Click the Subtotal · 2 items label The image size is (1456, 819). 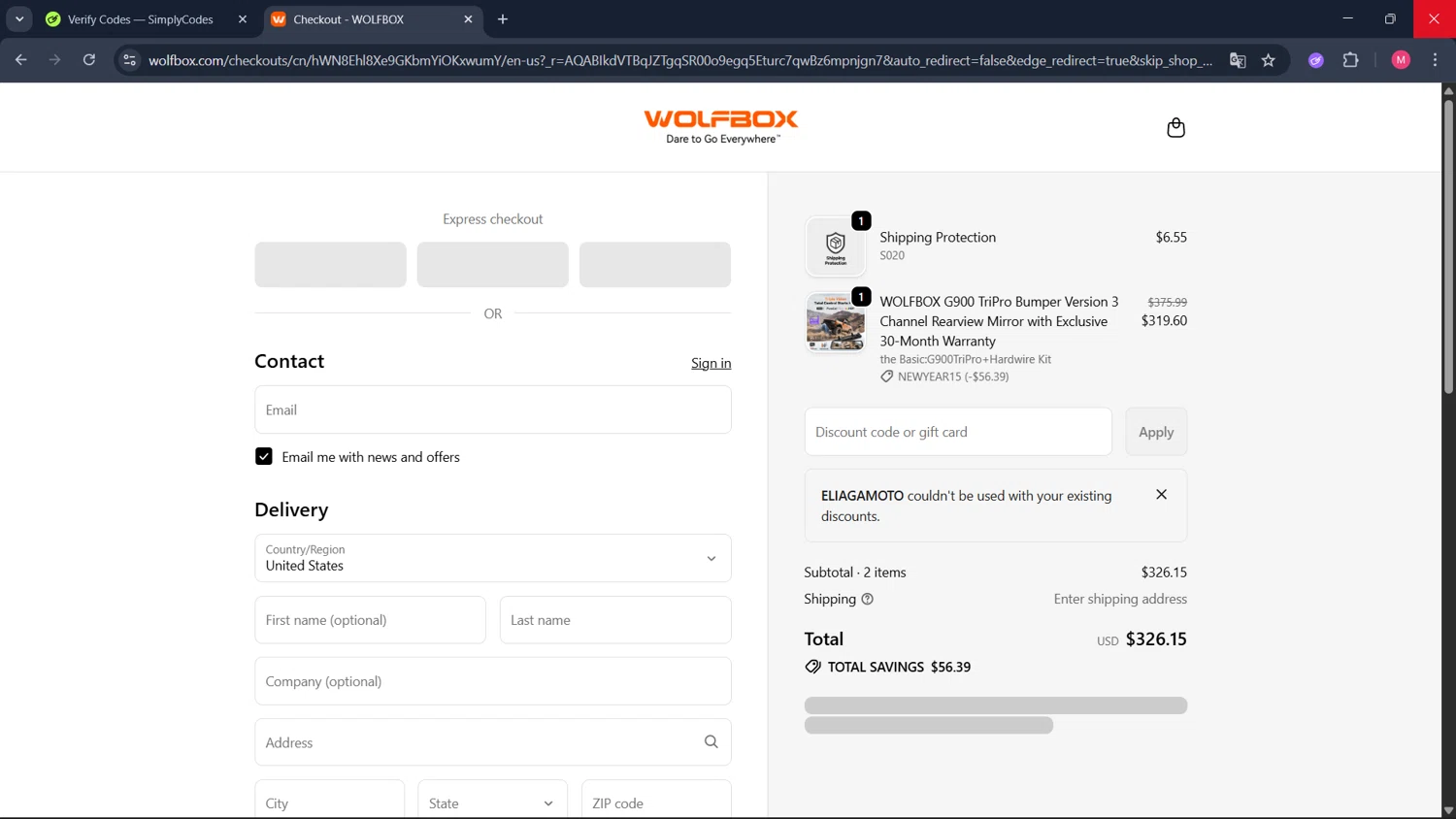click(x=855, y=573)
